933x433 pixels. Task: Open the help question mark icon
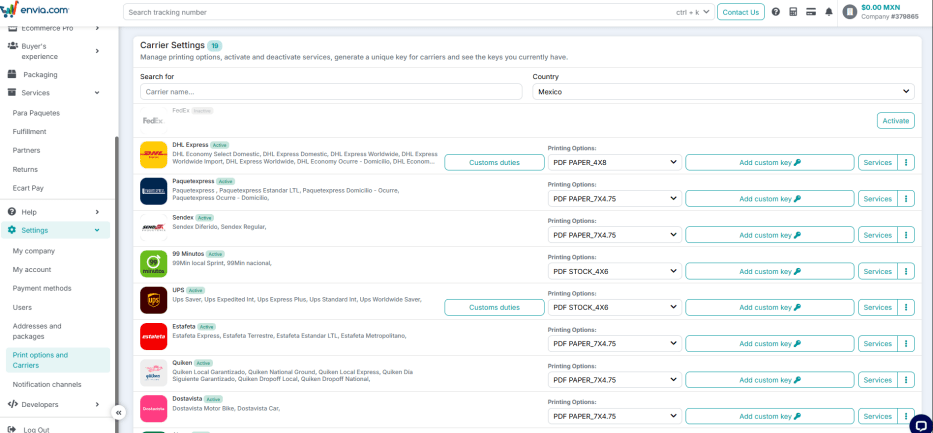(776, 12)
